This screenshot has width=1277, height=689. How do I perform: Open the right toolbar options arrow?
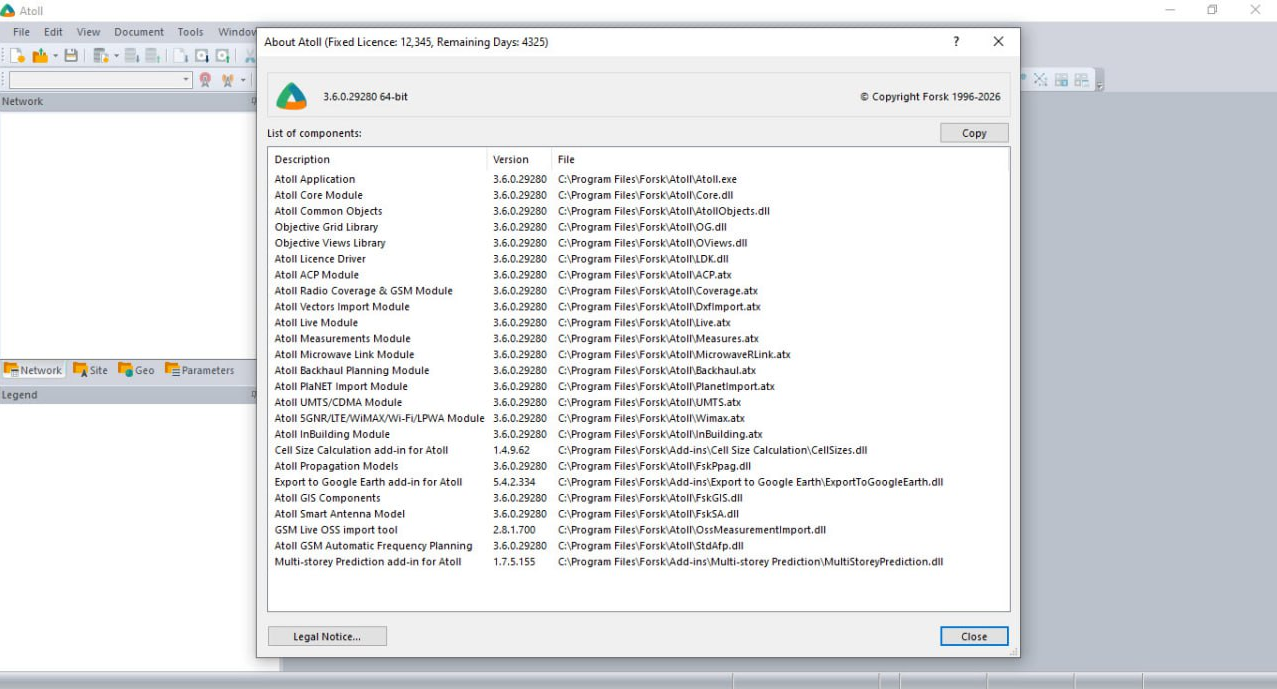(x=1100, y=85)
